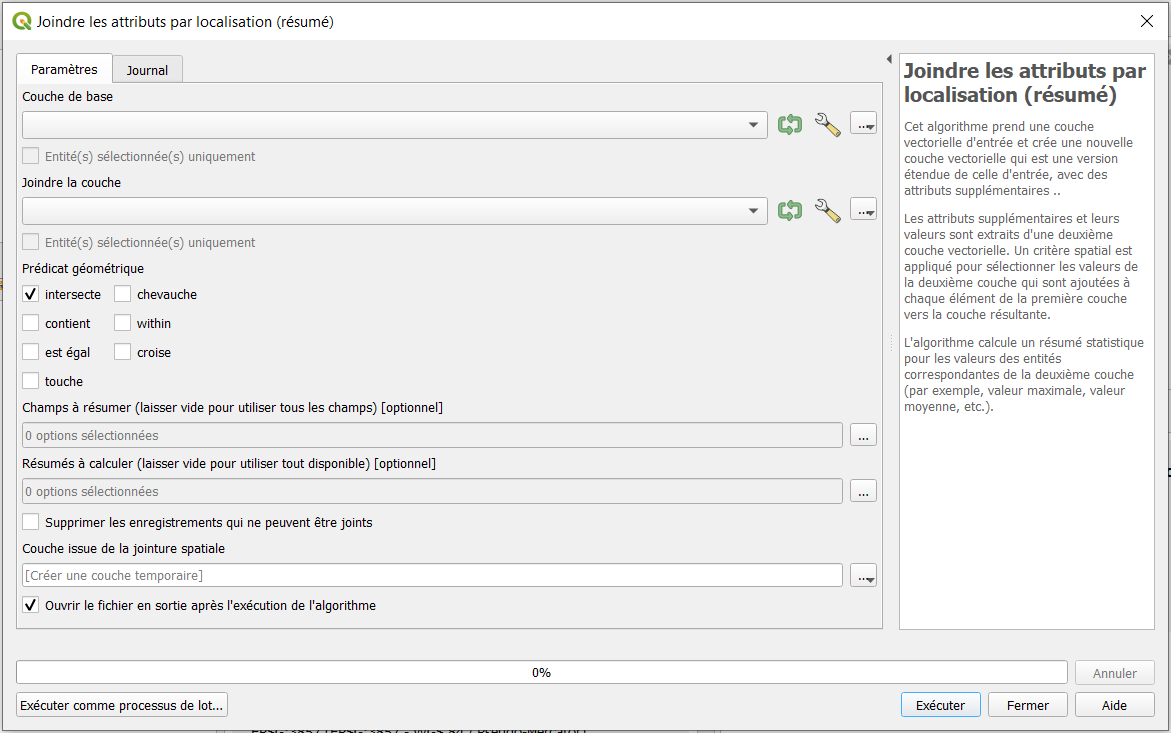Screen dimensions: 1171x733
Task: Toggle the intersecte predicate checkbox
Action: pos(31,294)
